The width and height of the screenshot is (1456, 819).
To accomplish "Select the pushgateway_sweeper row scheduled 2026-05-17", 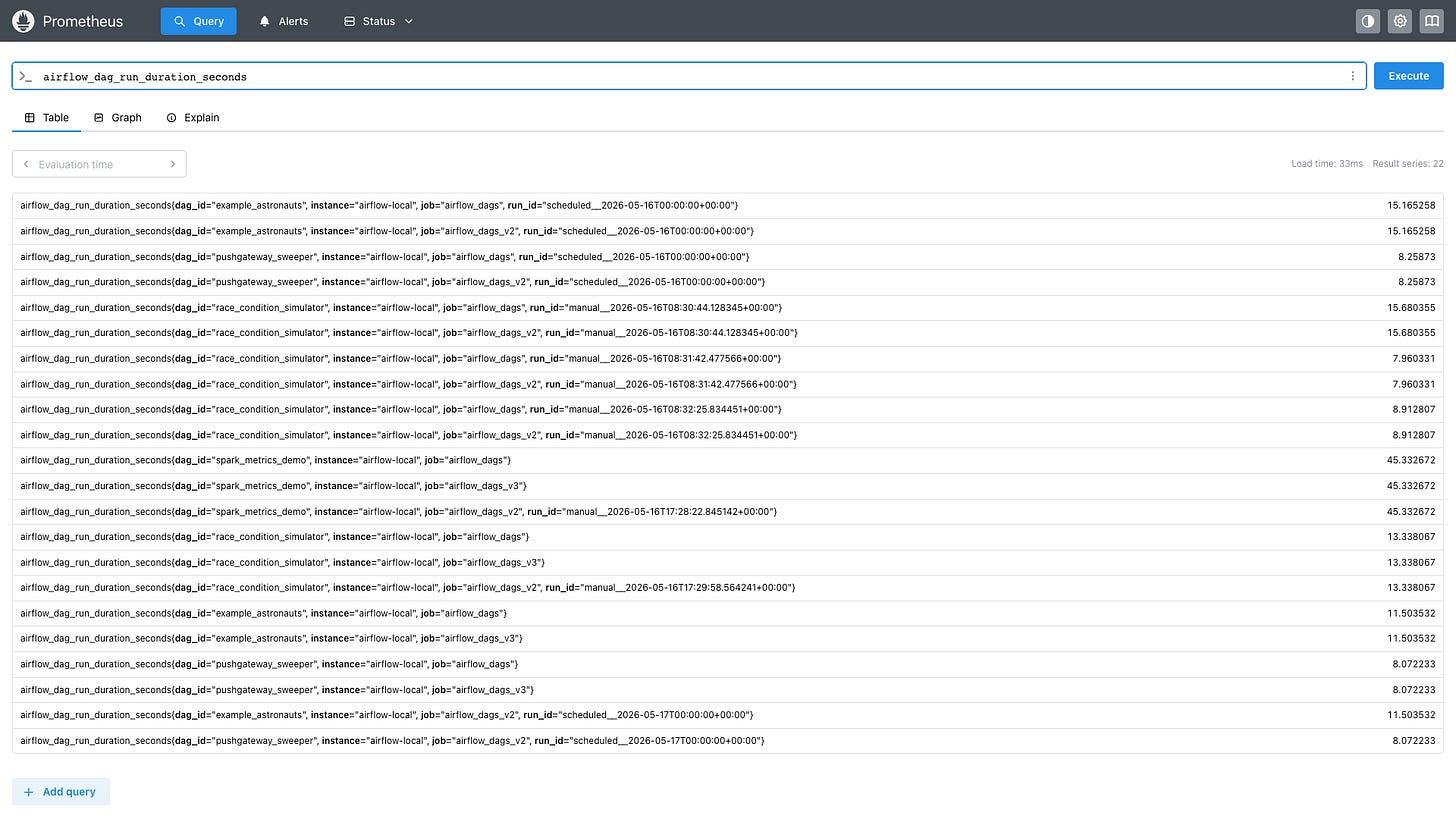I will [x=727, y=741].
